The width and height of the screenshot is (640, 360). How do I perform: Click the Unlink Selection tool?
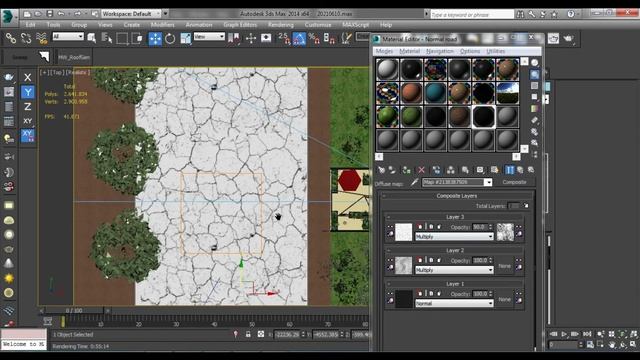pos(26,38)
